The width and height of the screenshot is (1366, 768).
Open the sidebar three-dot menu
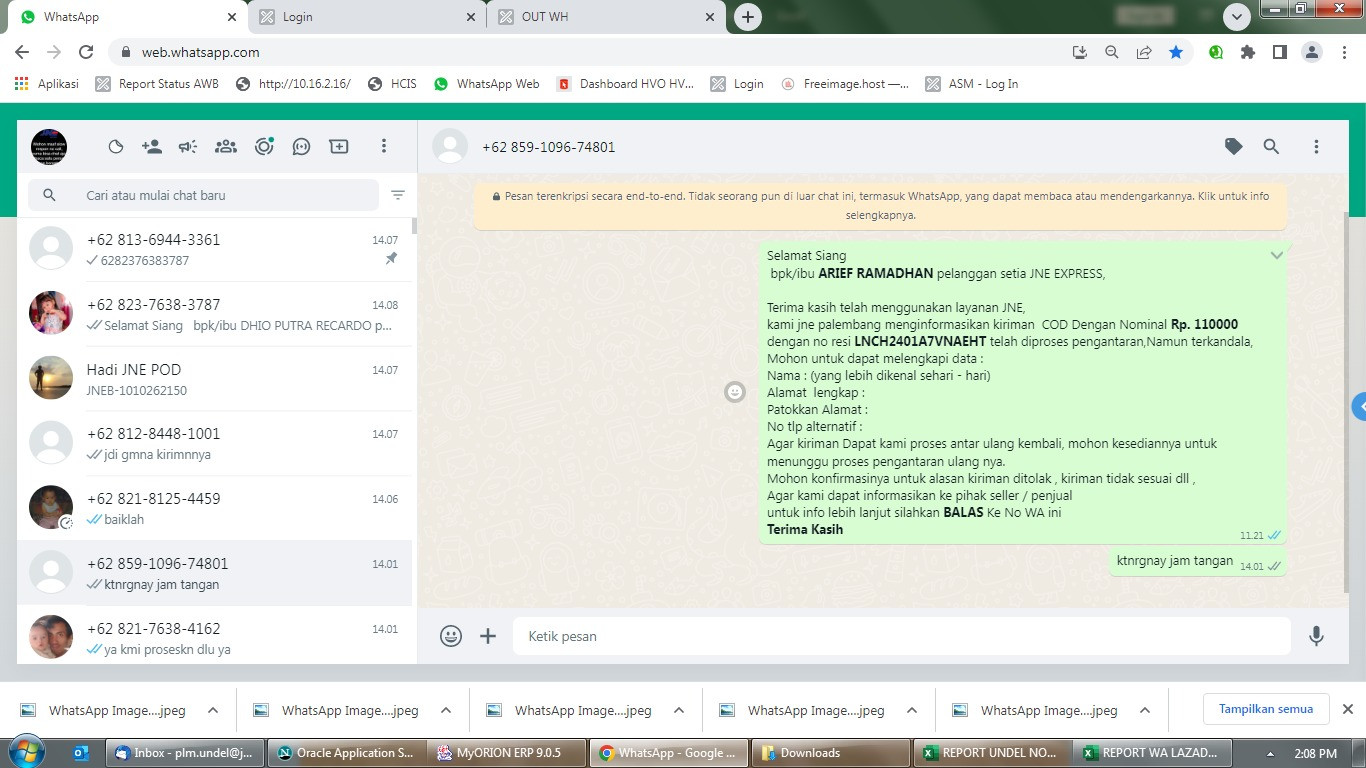[383, 147]
